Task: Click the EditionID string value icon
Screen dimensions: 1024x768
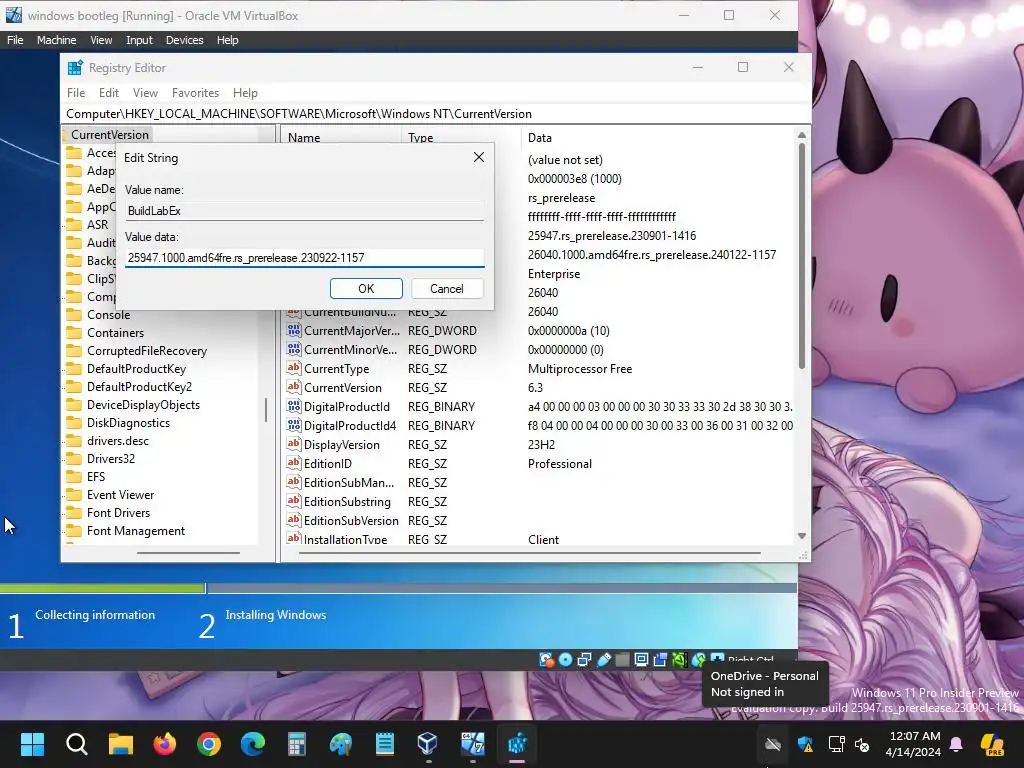Action: [294, 463]
